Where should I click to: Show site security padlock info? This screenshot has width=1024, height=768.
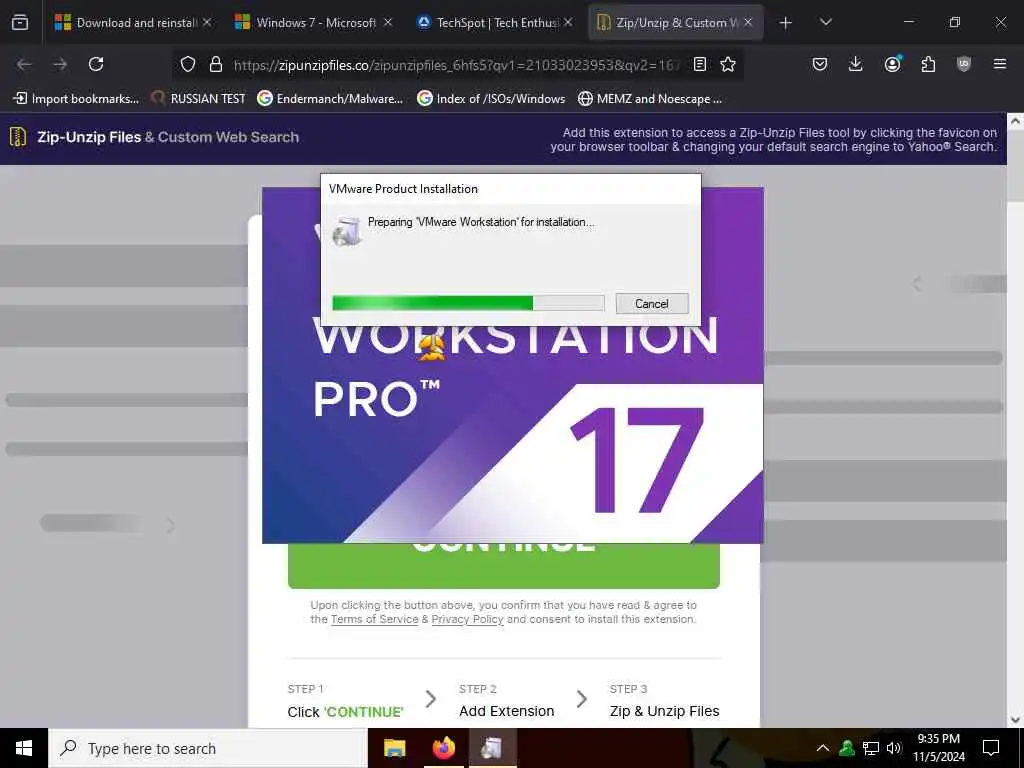pos(216,64)
